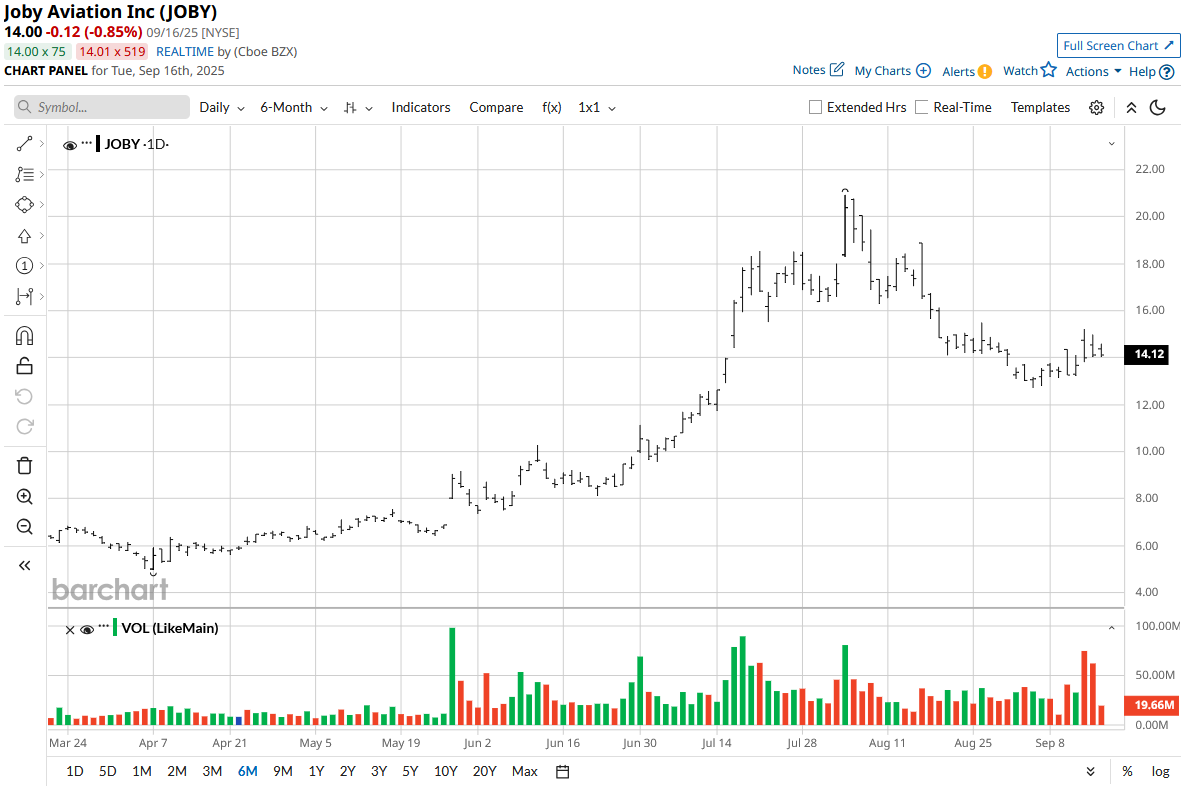Click the 19.66M volume label
Viewport: 1194px width, 812px height.
1151,705
